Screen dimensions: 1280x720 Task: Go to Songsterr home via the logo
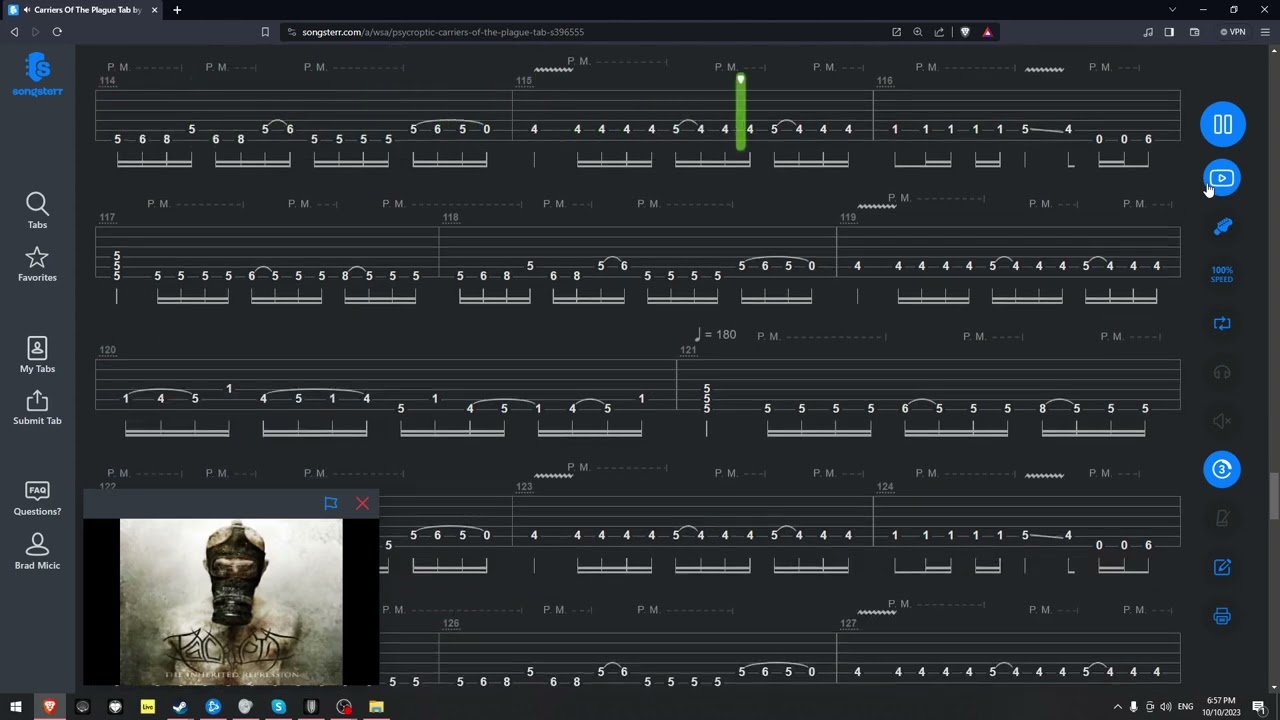click(x=37, y=74)
